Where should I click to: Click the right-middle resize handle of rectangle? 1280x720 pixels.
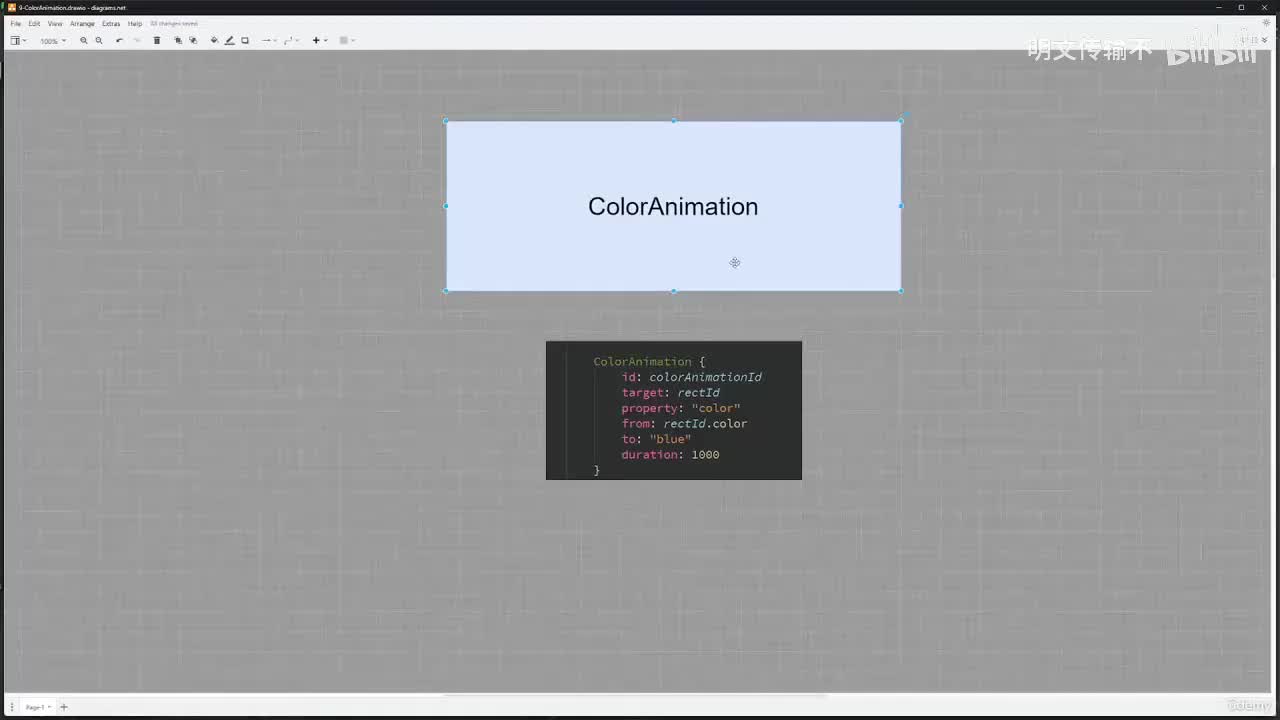[x=901, y=206]
